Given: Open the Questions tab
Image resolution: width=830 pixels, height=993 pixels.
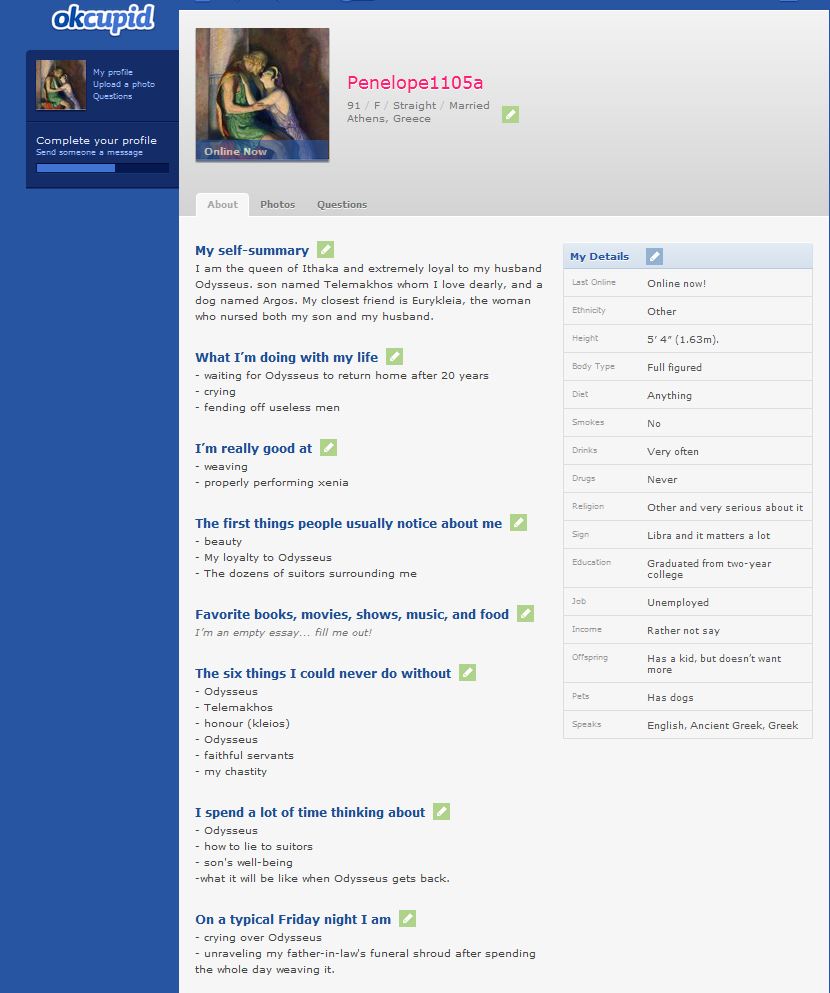Looking at the screenshot, I should pos(342,204).
